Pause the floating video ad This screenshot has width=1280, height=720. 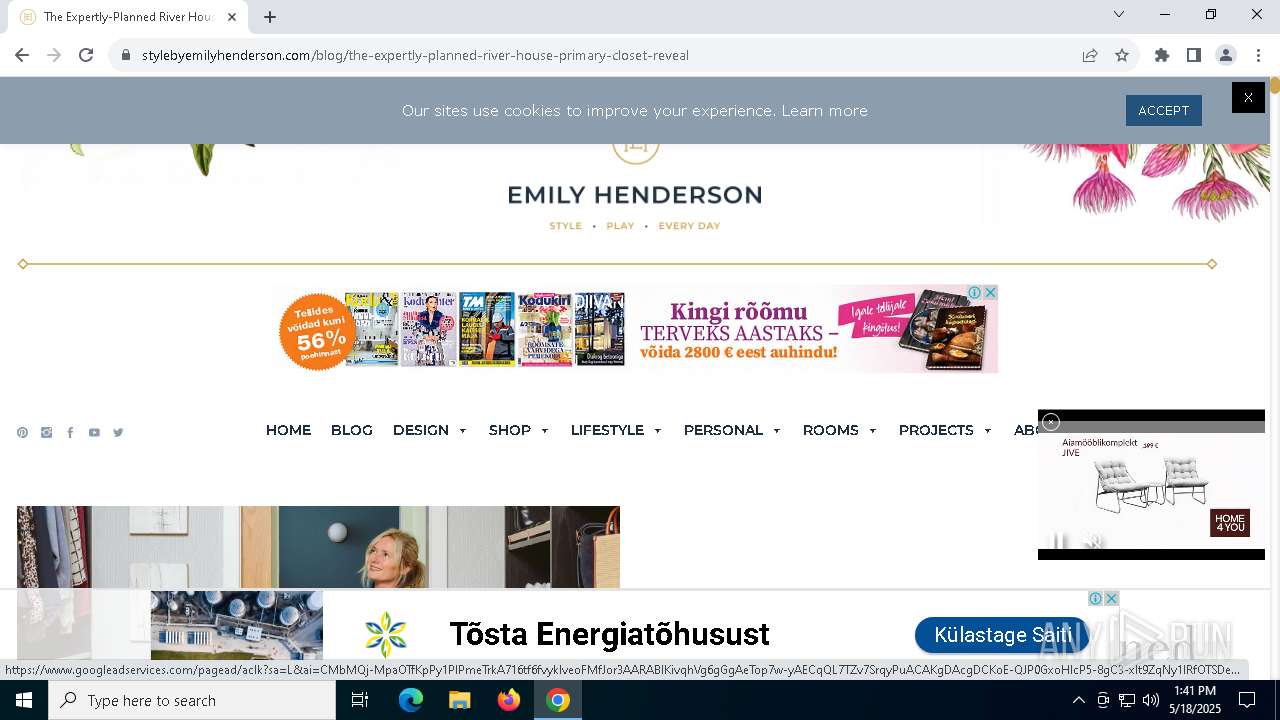coord(1059,542)
